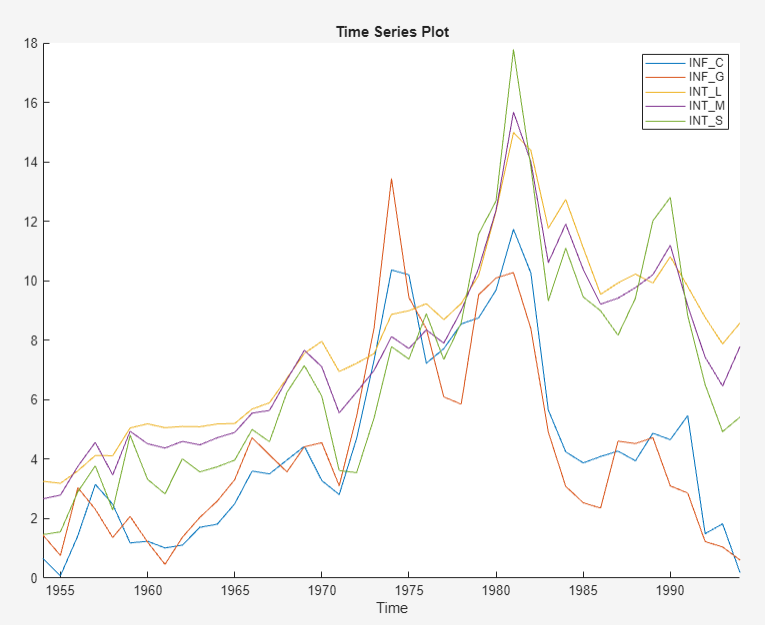Click the green INT_S peak at 1990
This screenshot has width=765, height=625.
coord(670,198)
